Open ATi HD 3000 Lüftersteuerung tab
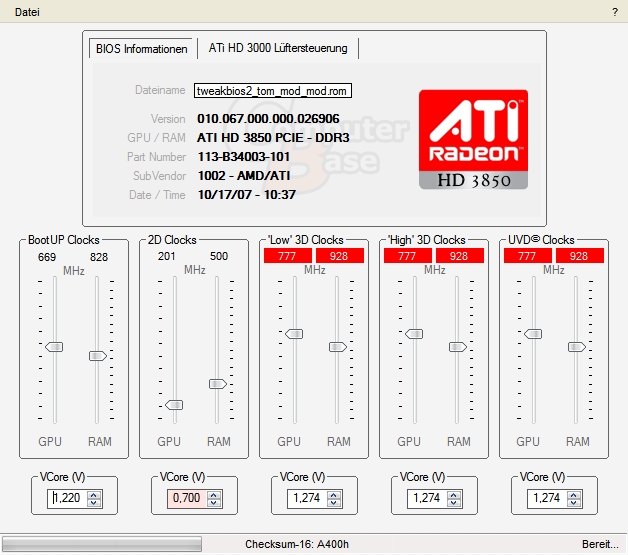 (x=278, y=48)
